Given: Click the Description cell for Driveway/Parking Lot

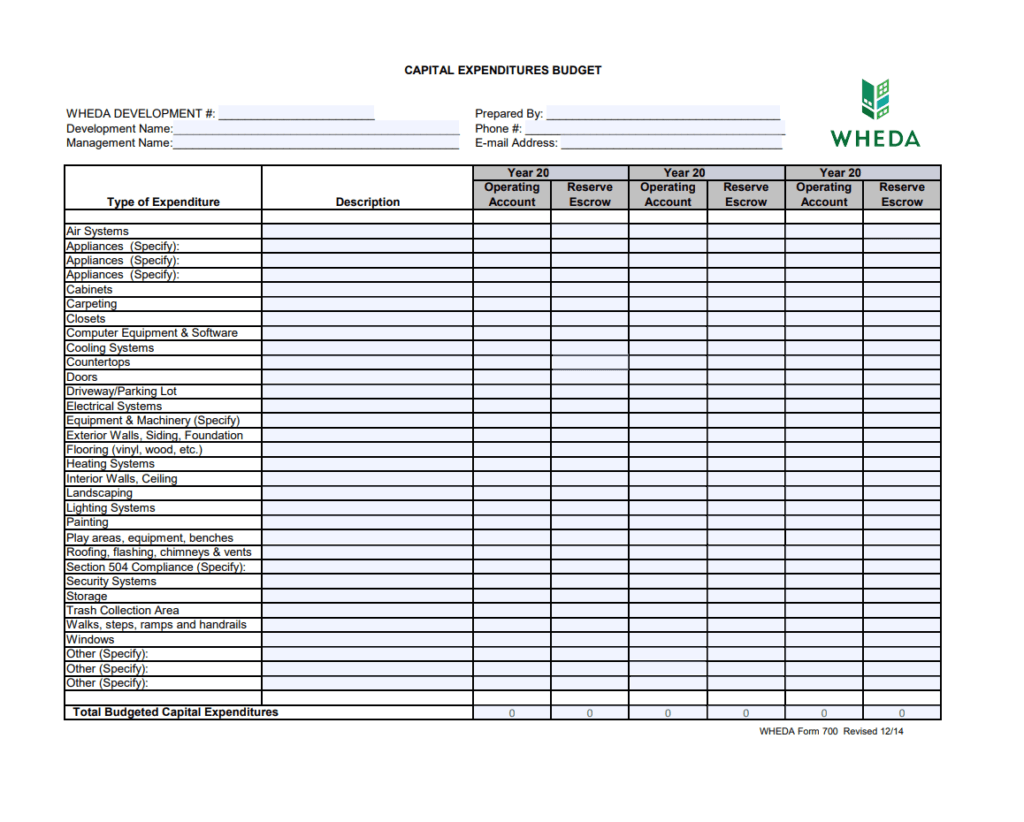Looking at the screenshot, I should (367, 392).
